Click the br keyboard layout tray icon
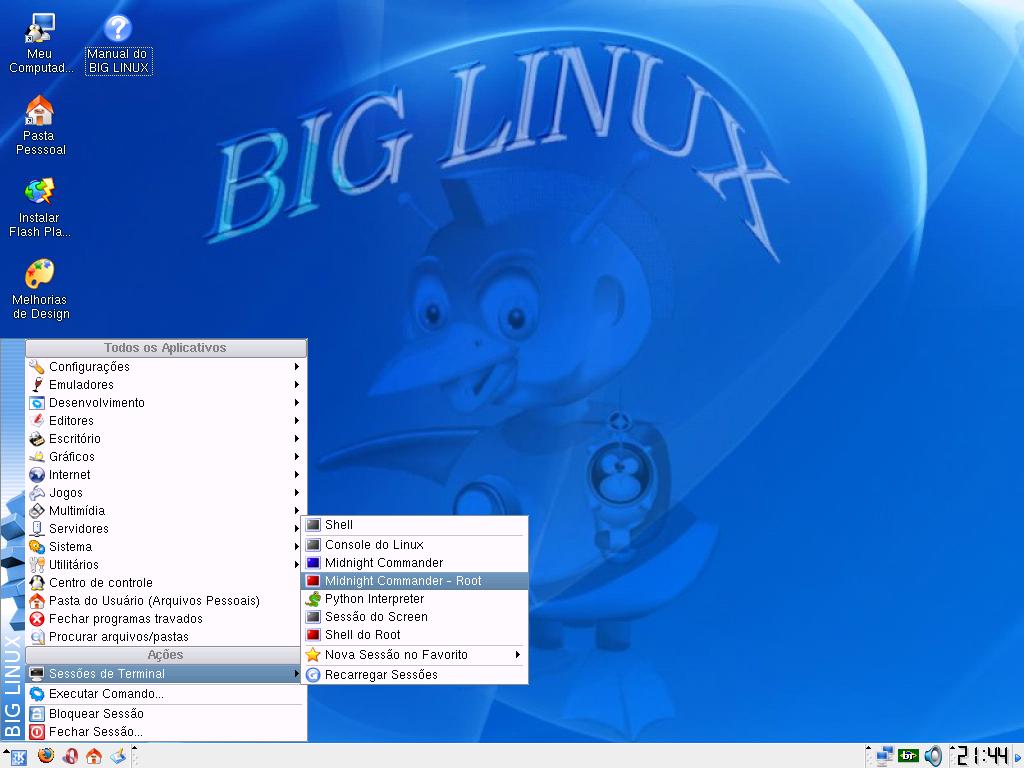 908,756
